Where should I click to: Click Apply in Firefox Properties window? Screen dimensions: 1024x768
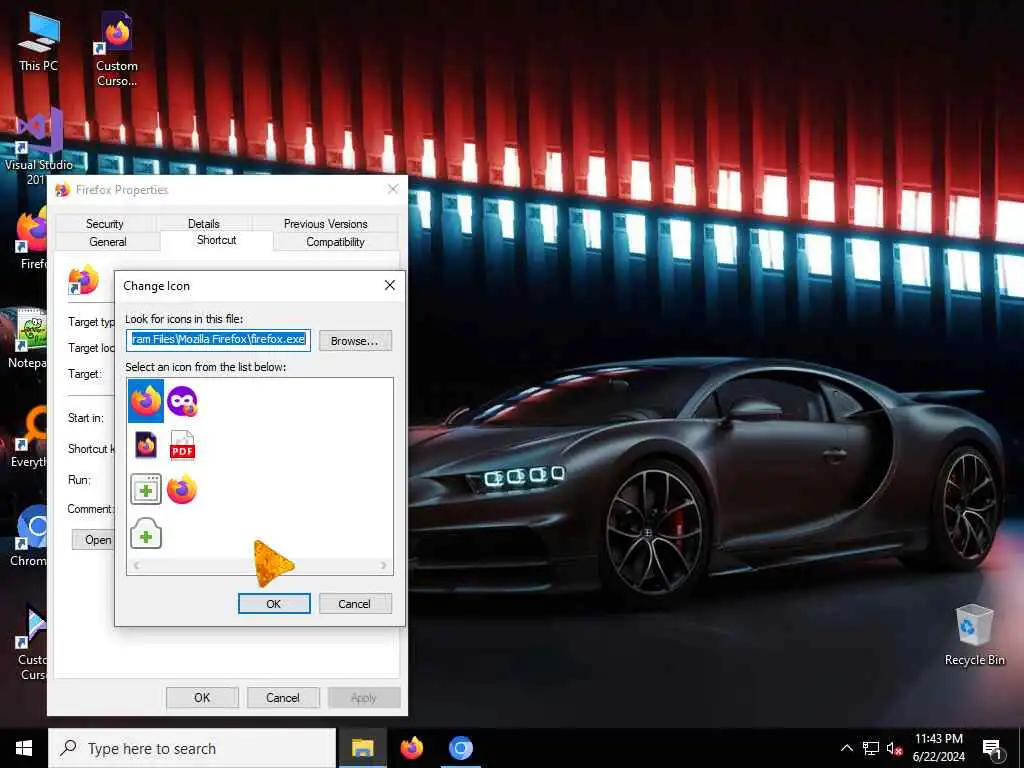364,697
